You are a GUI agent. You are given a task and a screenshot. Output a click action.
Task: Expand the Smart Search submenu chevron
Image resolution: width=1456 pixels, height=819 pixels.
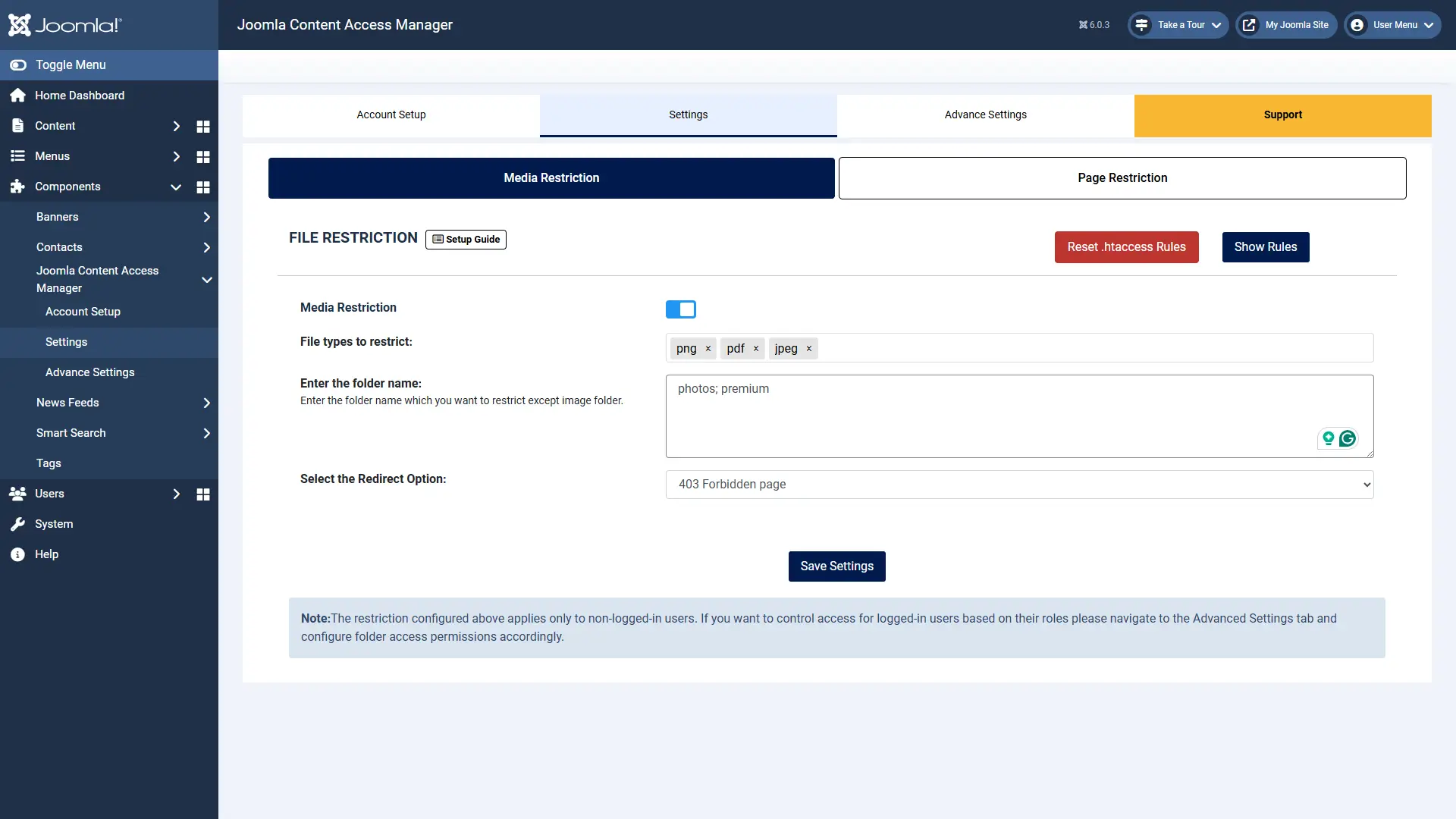point(206,433)
